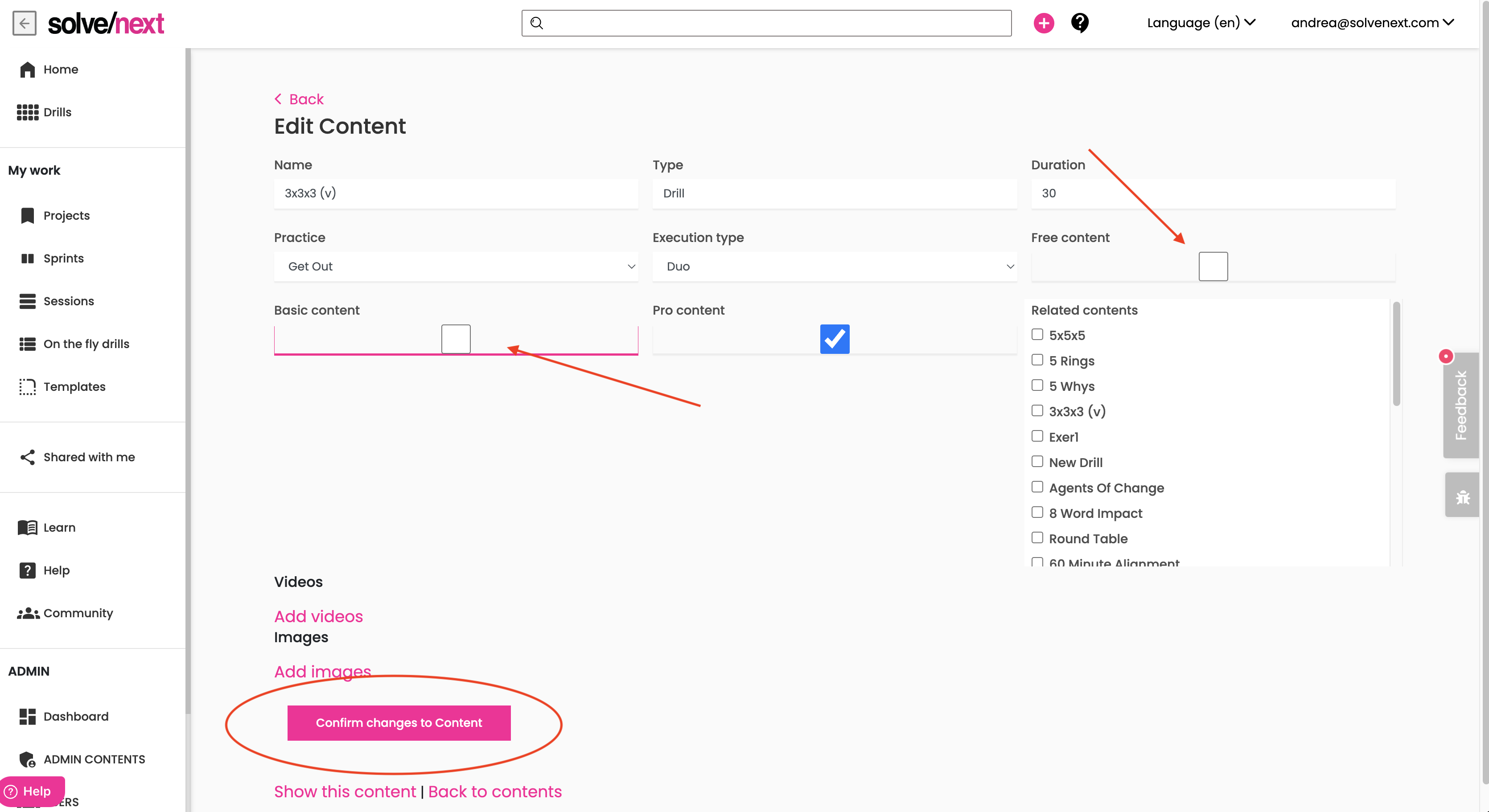1489x812 pixels.
Task: Open the Templates sidebar icon
Action: pyautogui.click(x=27, y=387)
